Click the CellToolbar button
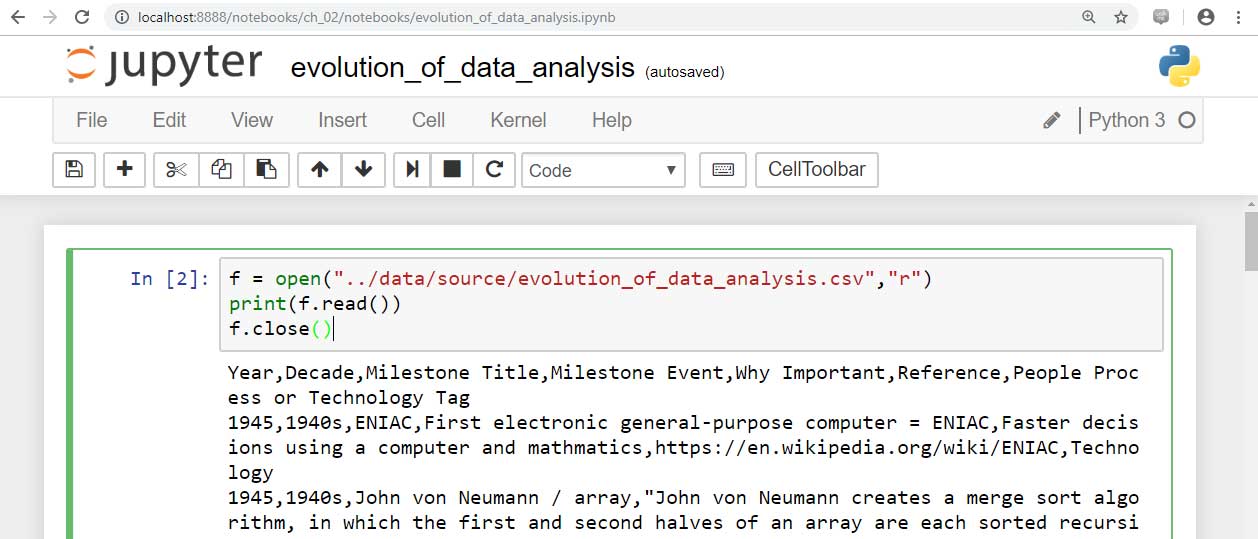 pyautogui.click(x=816, y=170)
